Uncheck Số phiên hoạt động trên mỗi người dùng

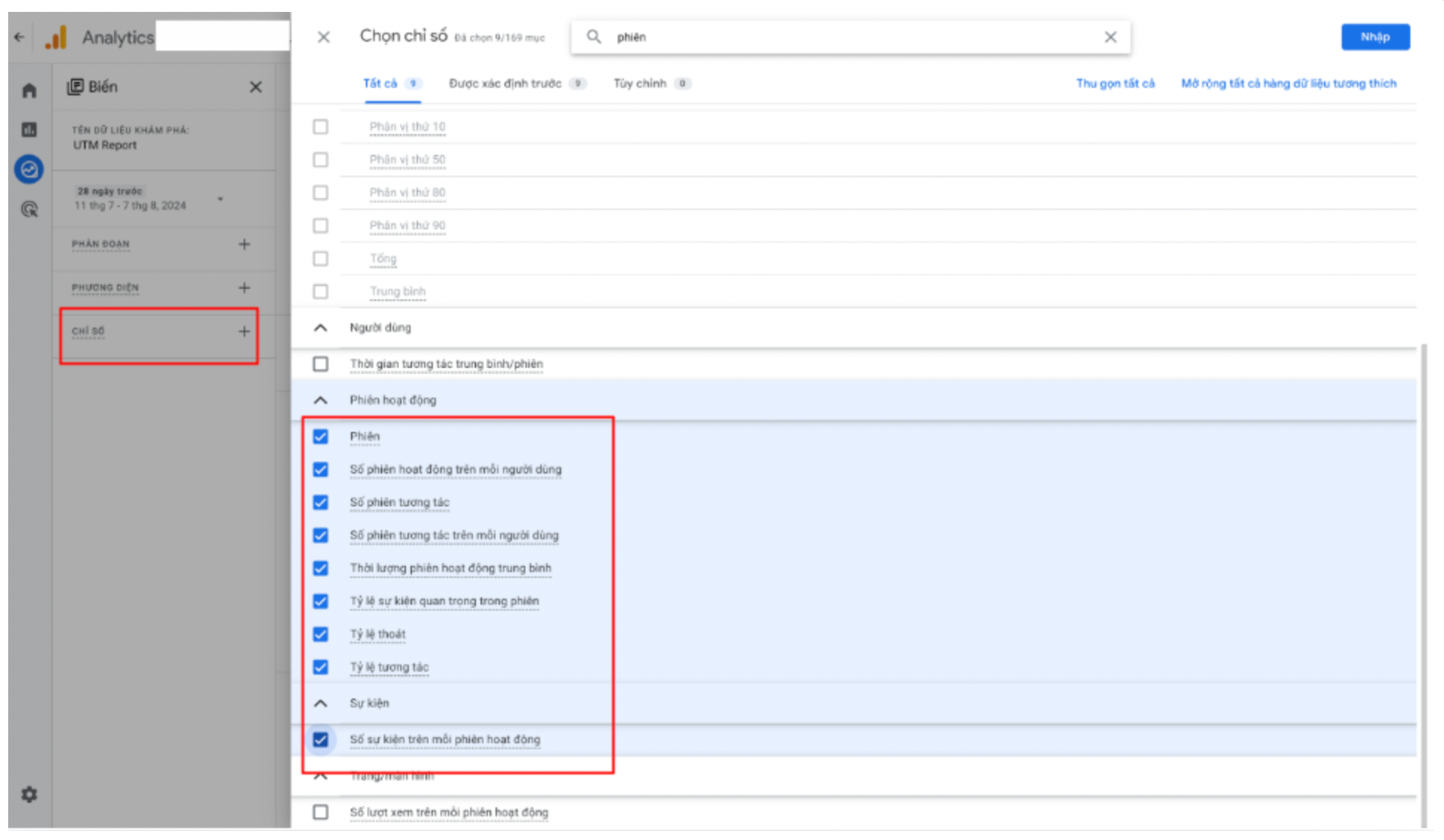[x=320, y=469]
